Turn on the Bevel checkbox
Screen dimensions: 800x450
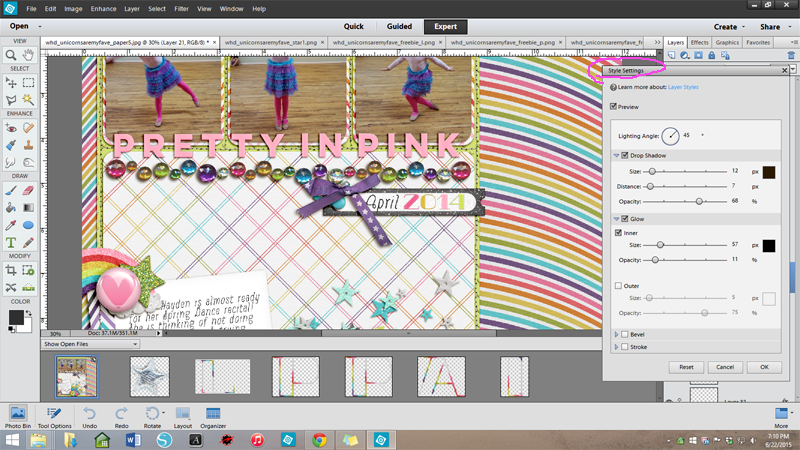(625, 334)
